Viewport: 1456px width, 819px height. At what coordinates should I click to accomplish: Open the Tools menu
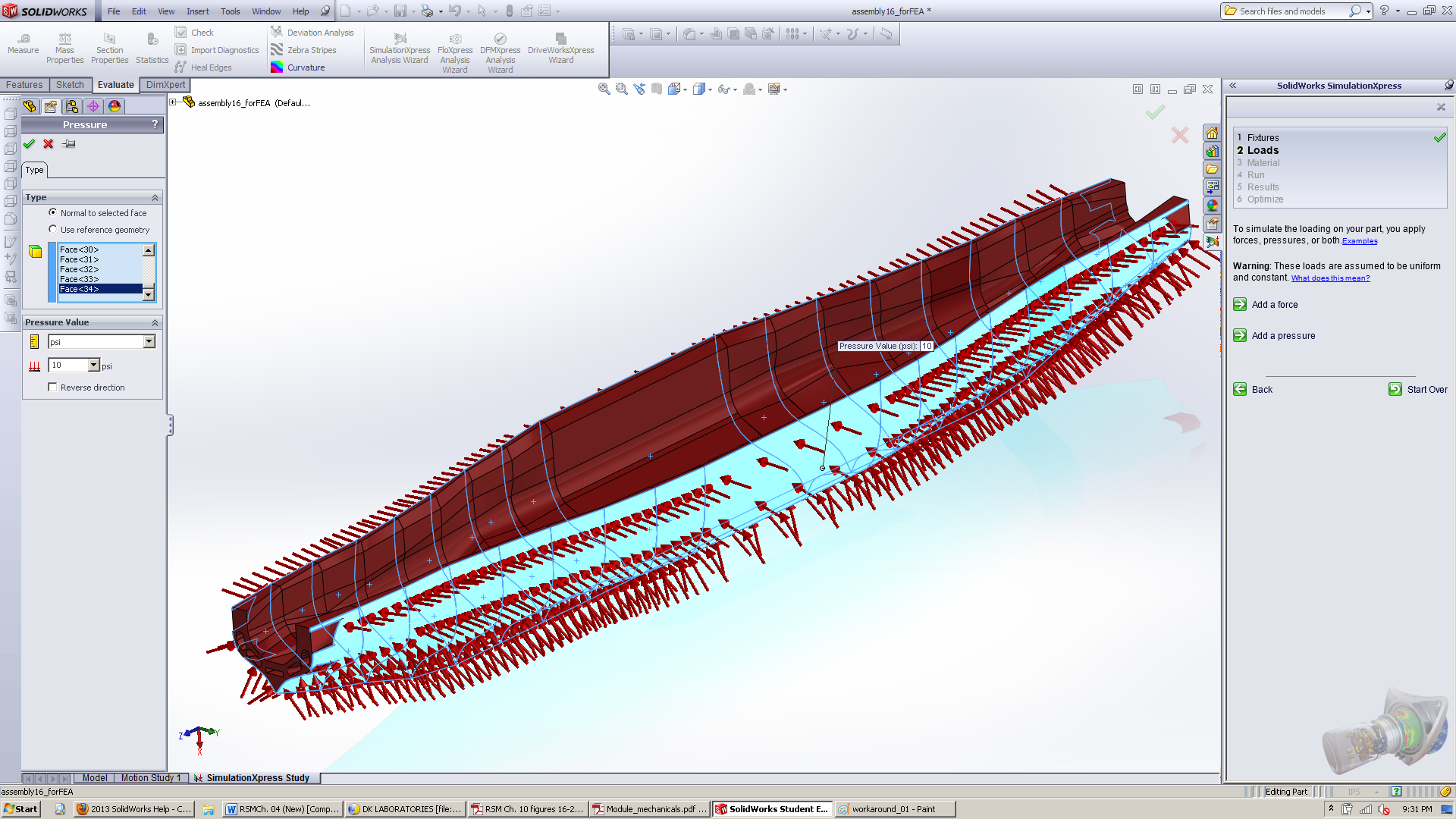(231, 11)
